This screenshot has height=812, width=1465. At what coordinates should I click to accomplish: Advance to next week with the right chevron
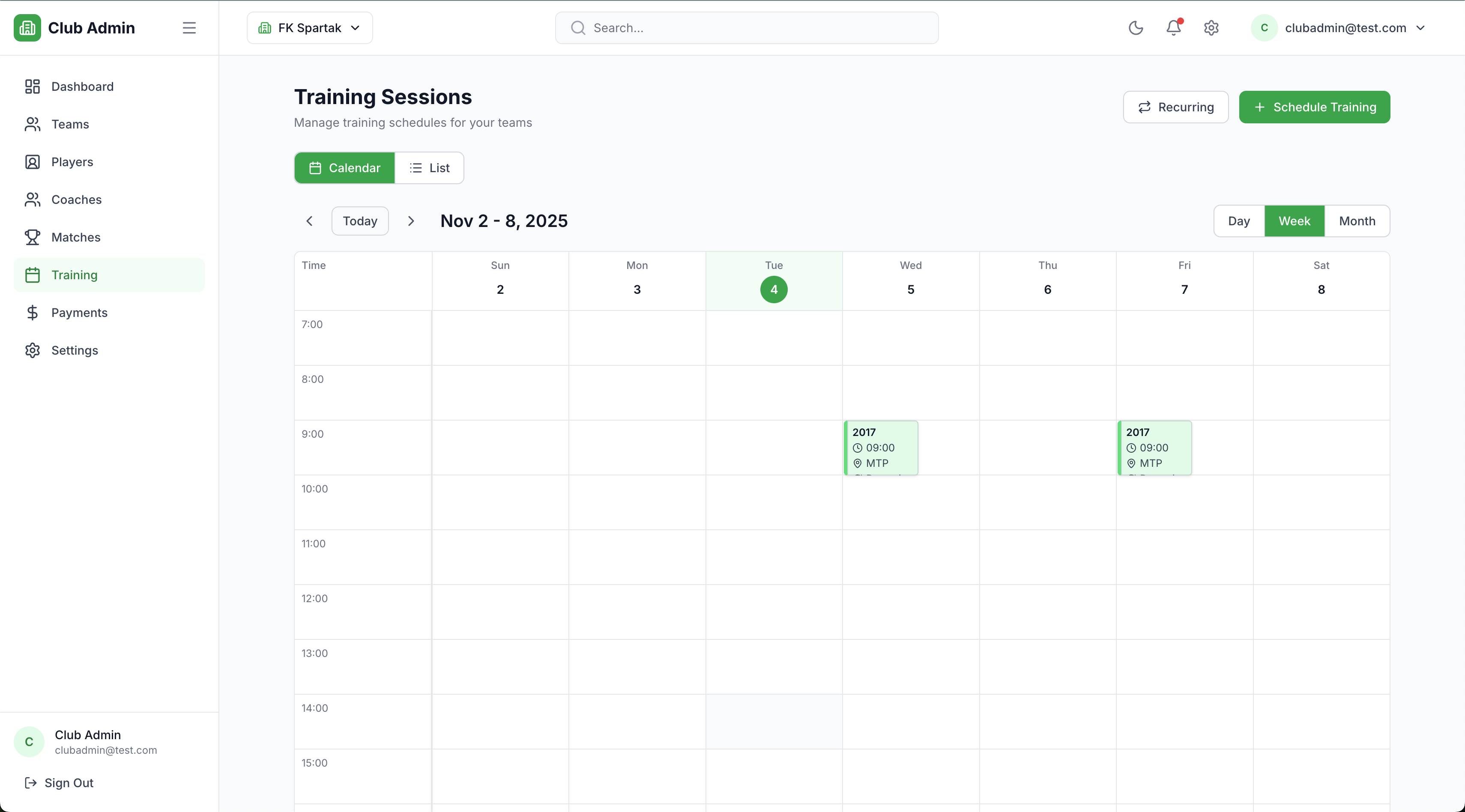[411, 221]
